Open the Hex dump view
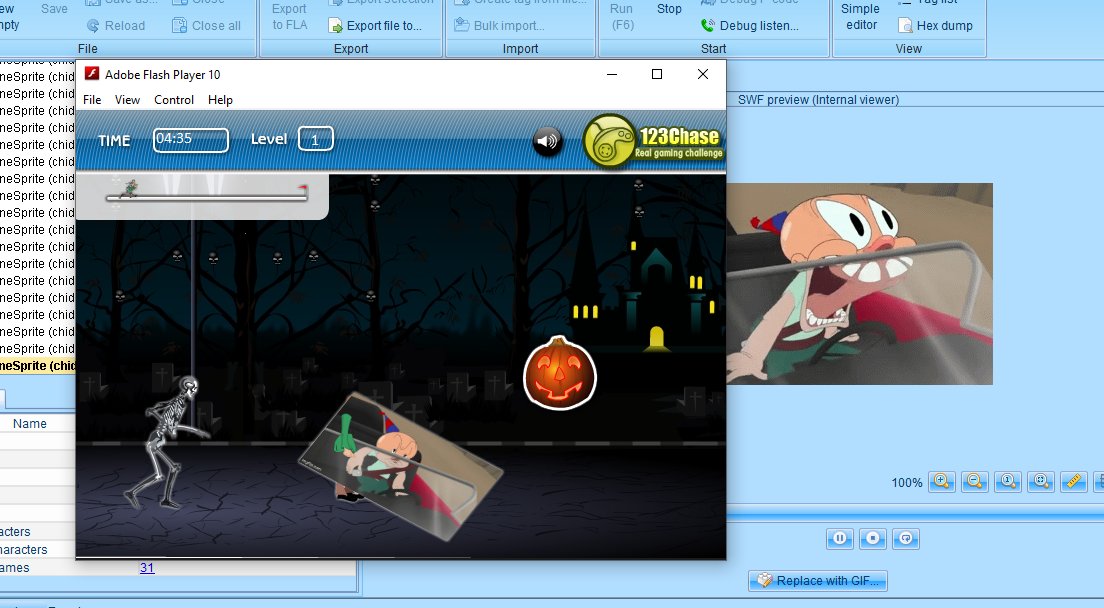Viewport: 1104px width, 608px height. tap(936, 25)
